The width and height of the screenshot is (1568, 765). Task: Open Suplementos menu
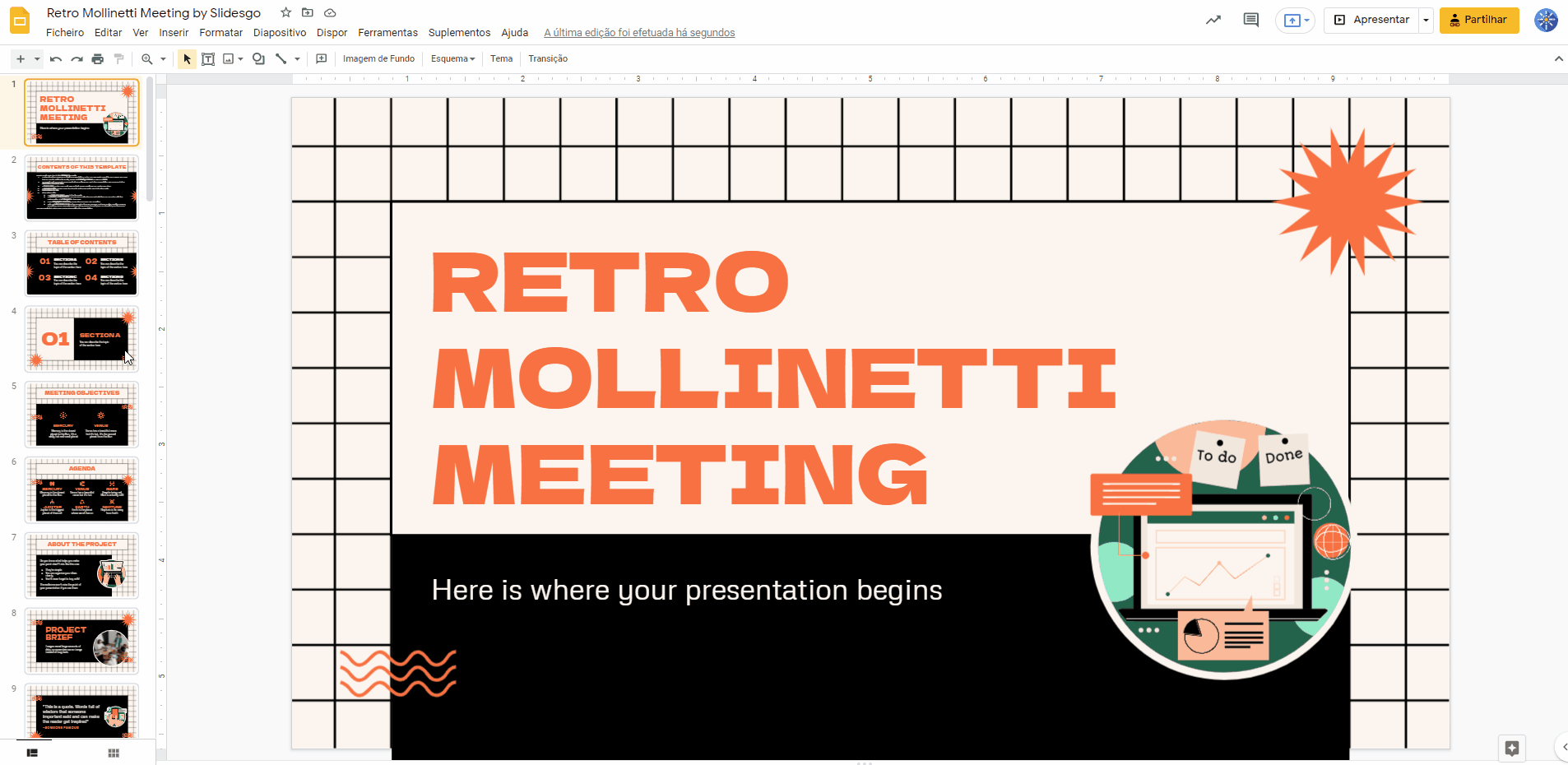point(459,33)
